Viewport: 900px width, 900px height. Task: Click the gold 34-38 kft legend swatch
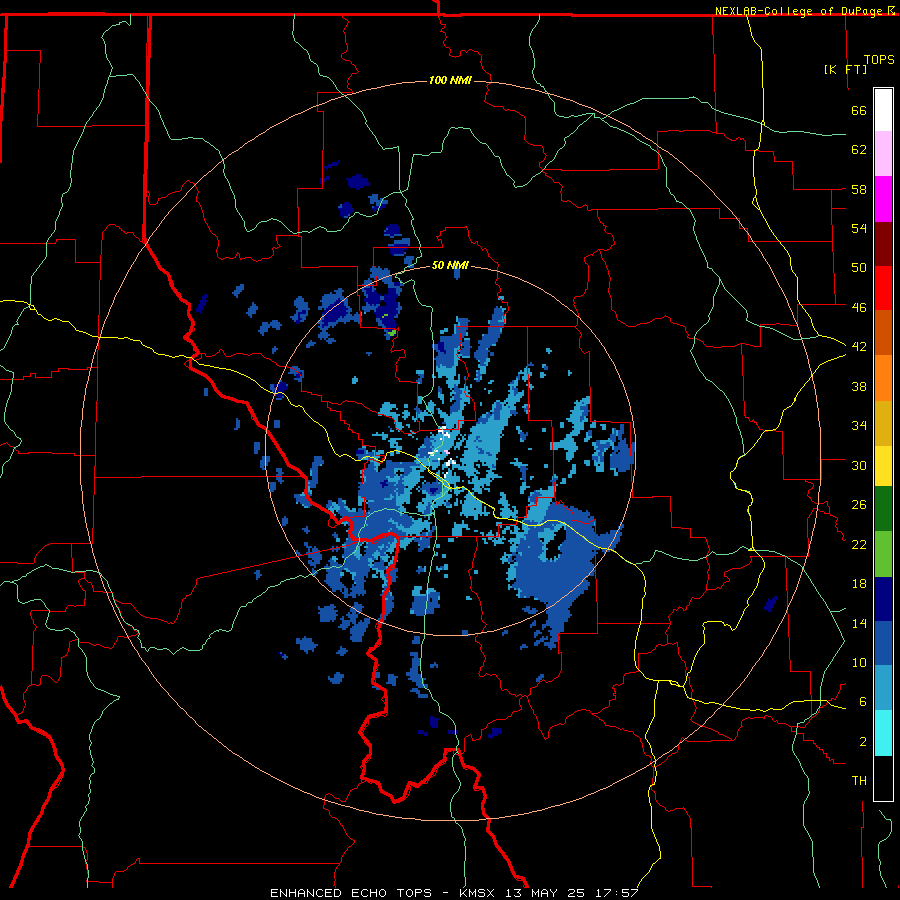pos(883,423)
